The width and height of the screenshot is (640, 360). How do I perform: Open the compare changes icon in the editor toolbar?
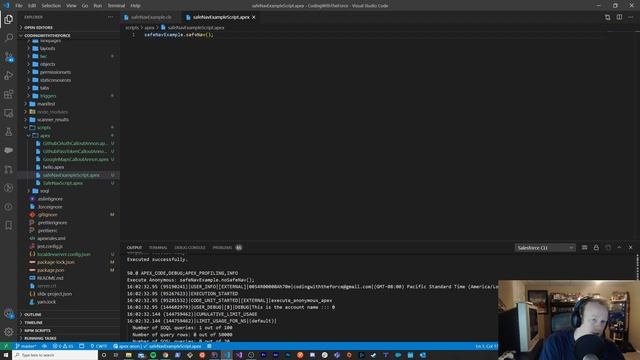[607, 17]
